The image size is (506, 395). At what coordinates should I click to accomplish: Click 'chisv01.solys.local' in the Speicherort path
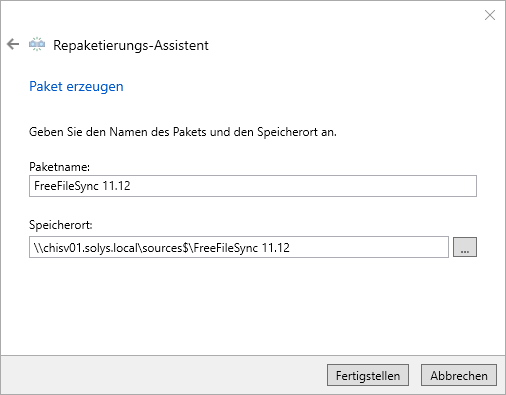click(x=91, y=248)
